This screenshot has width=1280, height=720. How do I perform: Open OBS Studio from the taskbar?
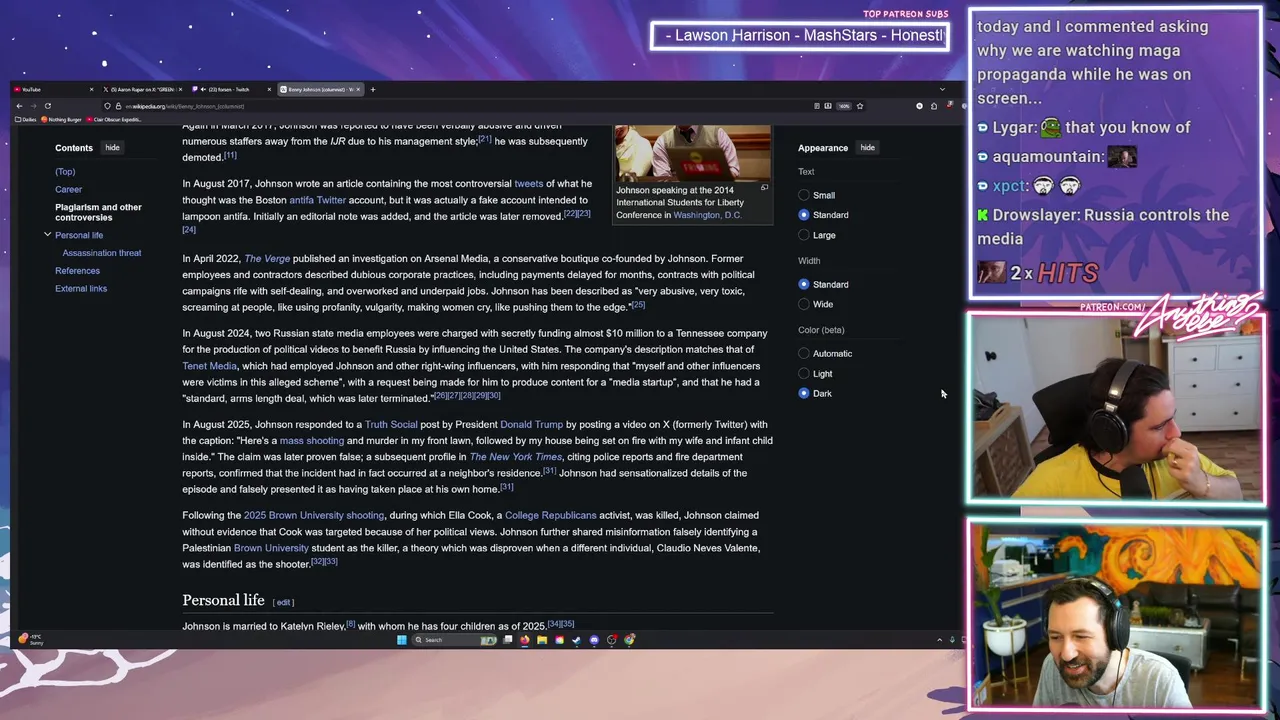[611, 640]
